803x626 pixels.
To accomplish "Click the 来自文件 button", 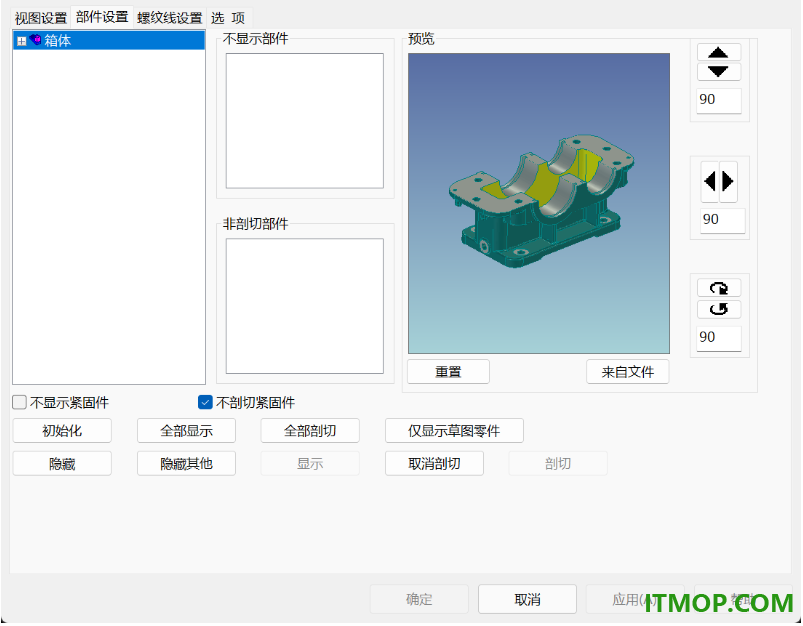I will [x=628, y=372].
